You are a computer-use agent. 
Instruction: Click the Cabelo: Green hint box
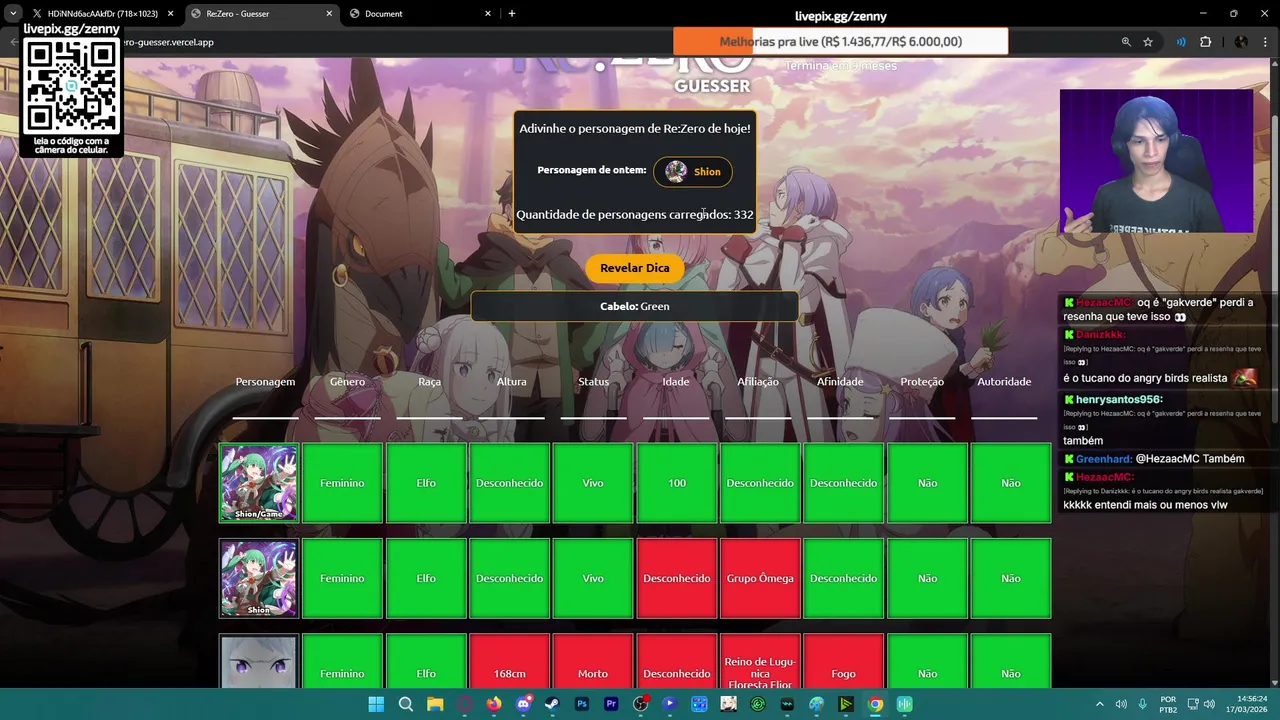(x=635, y=306)
